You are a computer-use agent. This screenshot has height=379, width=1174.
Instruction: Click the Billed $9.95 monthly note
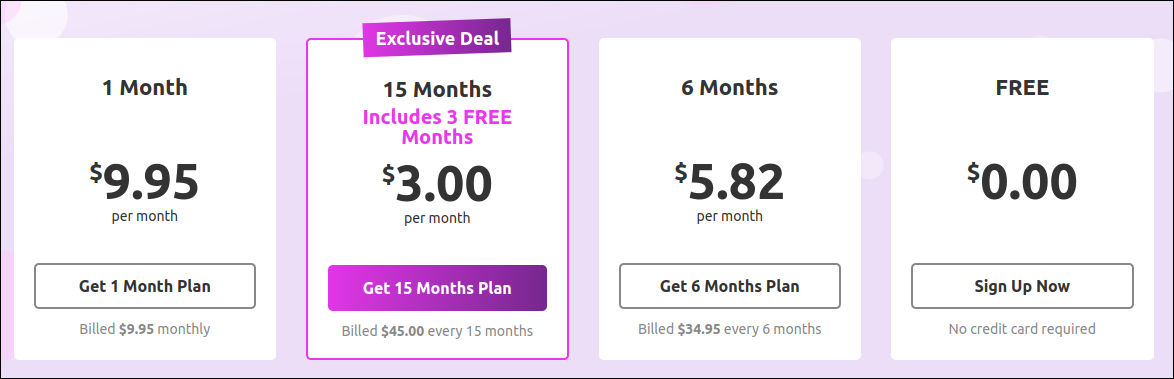click(145, 329)
